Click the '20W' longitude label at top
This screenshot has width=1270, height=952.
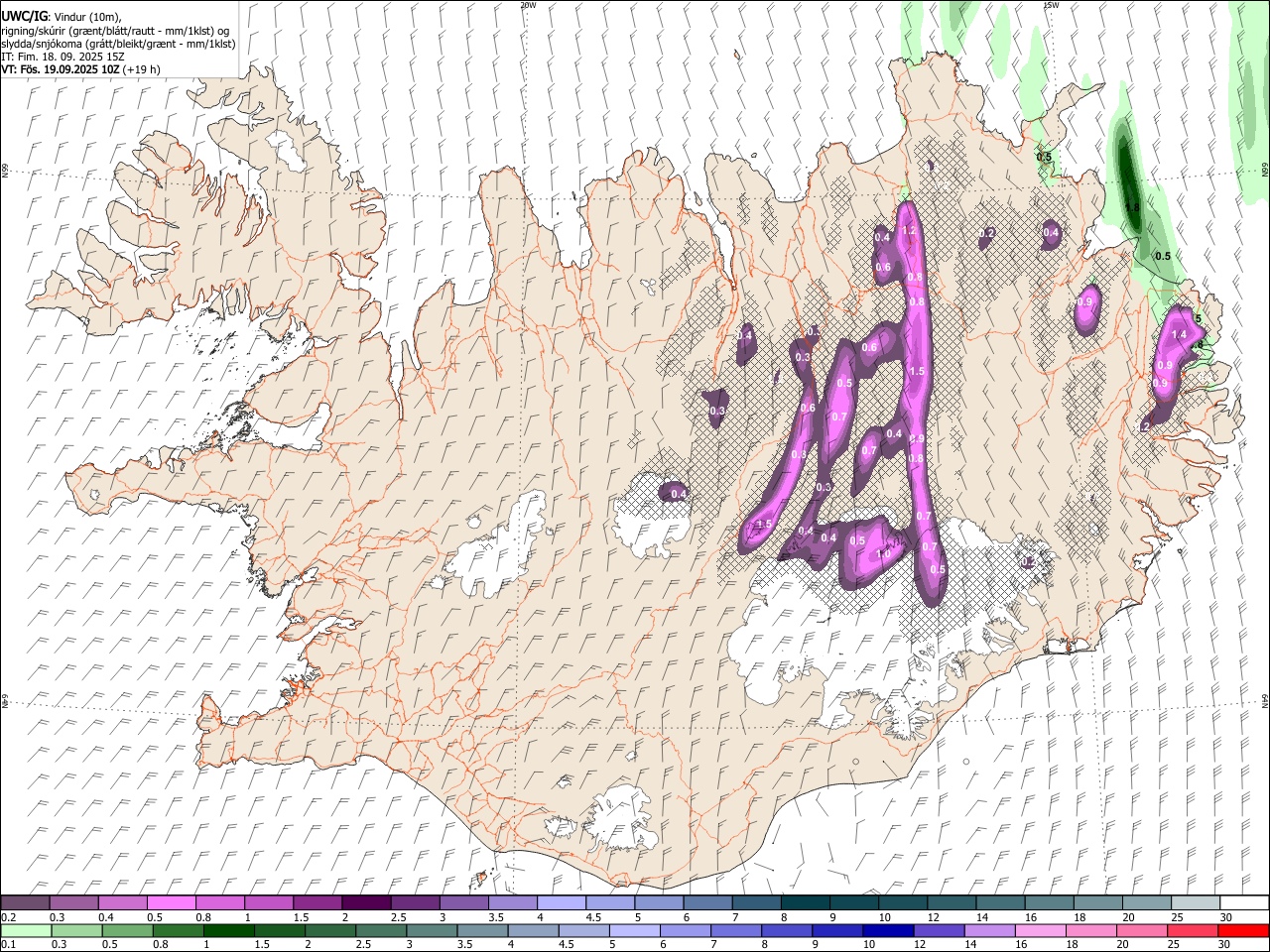528,5
